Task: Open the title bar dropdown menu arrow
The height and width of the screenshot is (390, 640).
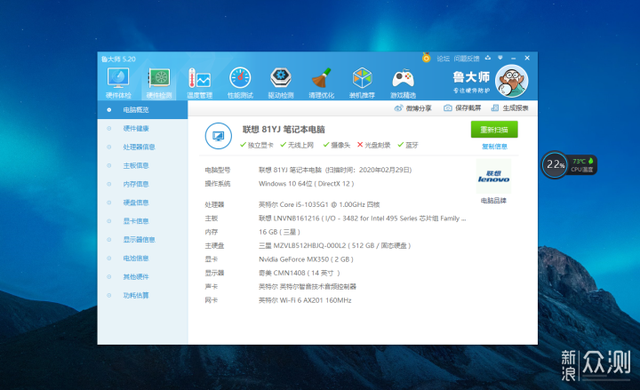Action: pyautogui.click(x=500, y=58)
